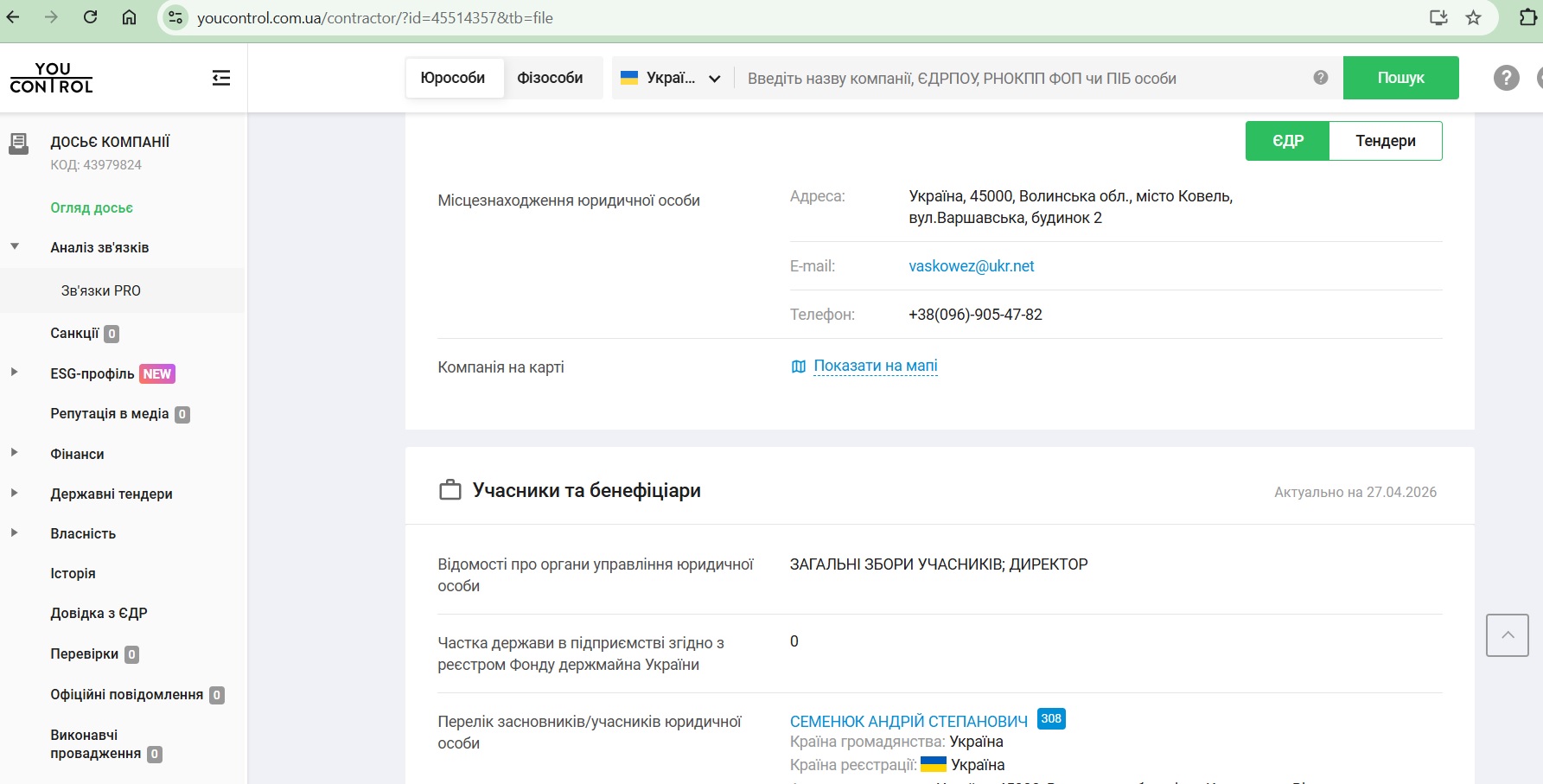Open the help question mark icon
Viewport: 1543px width, 784px height.
point(1506,78)
